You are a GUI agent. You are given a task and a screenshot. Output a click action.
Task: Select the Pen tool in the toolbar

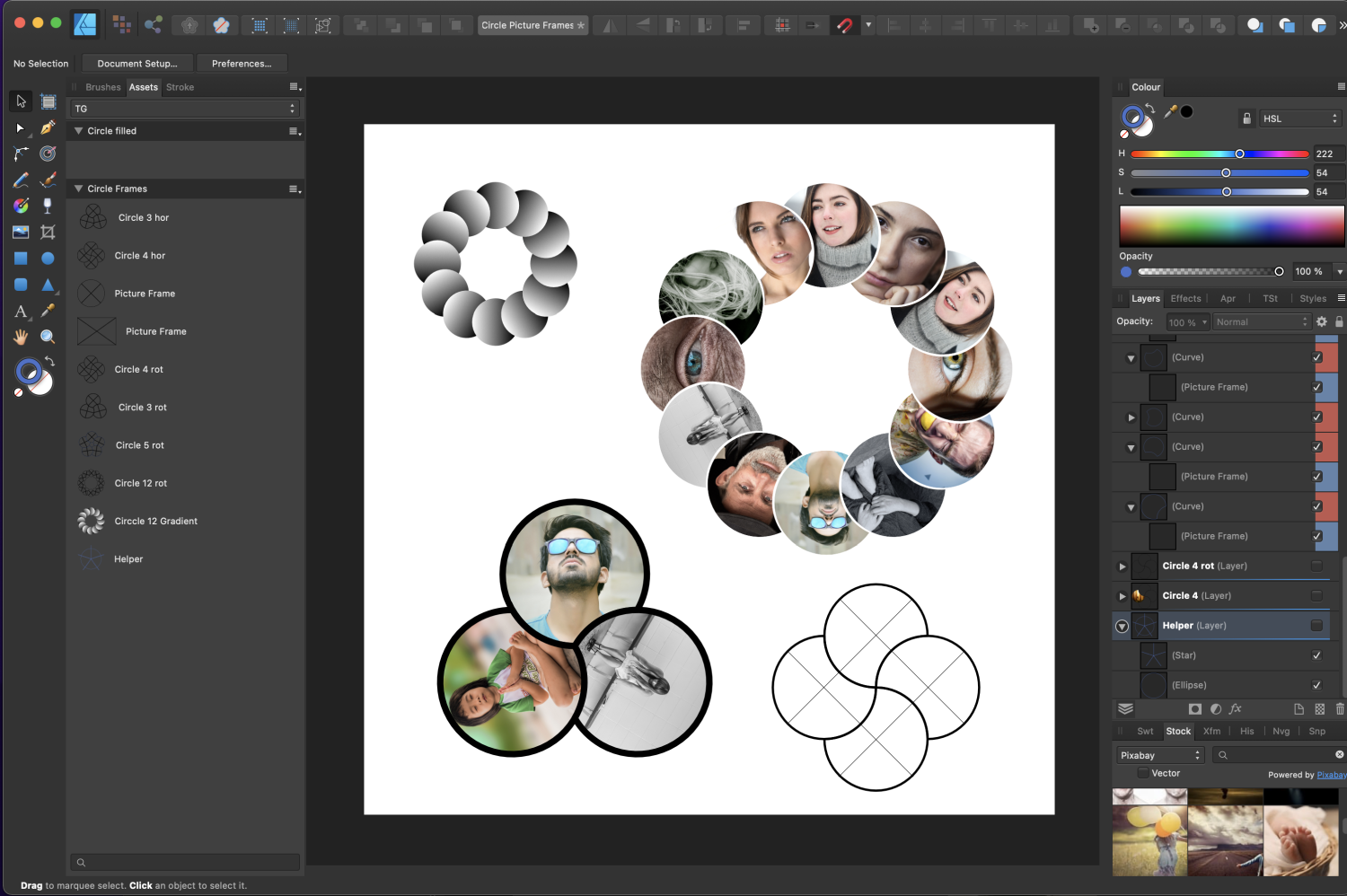click(x=48, y=129)
